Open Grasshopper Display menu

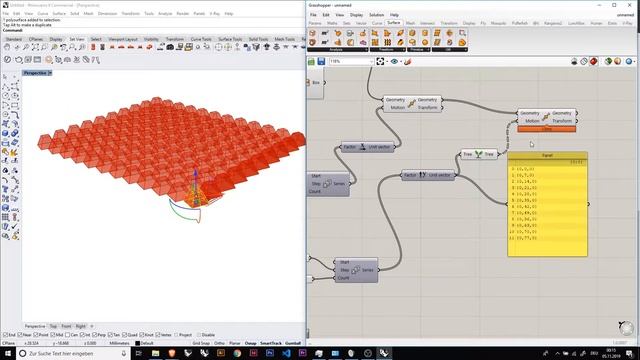coord(356,15)
